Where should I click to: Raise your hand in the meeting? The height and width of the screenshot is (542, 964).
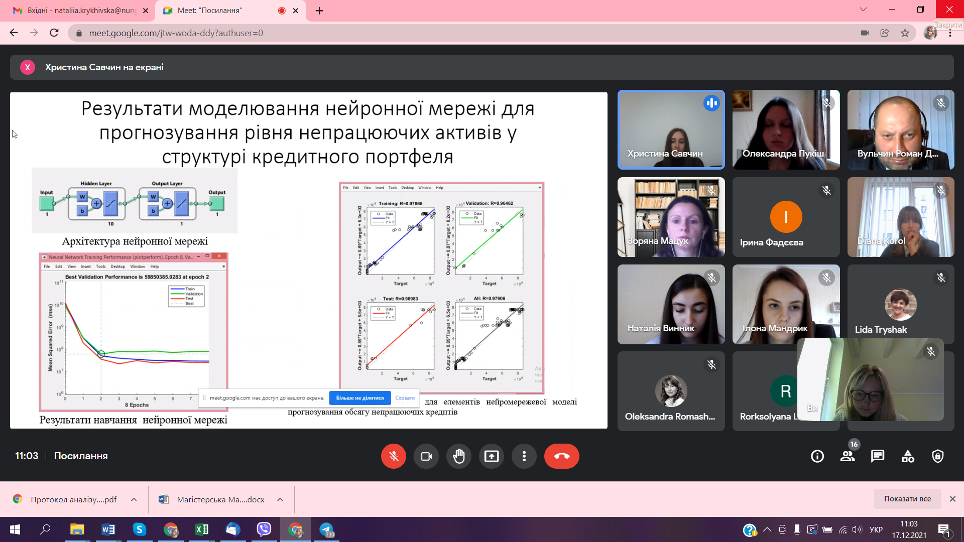click(x=459, y=456)
